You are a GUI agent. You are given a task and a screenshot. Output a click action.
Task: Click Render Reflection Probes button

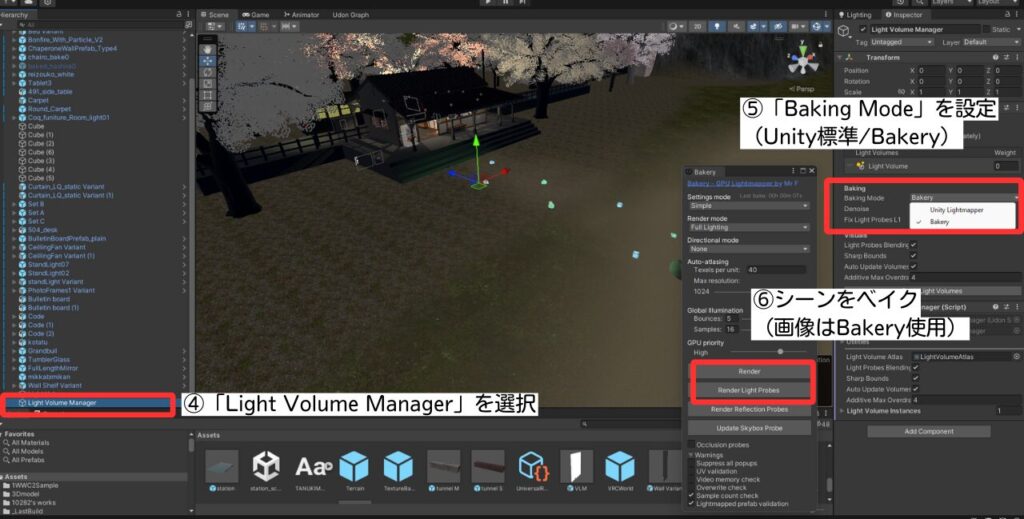coord(749,409)
